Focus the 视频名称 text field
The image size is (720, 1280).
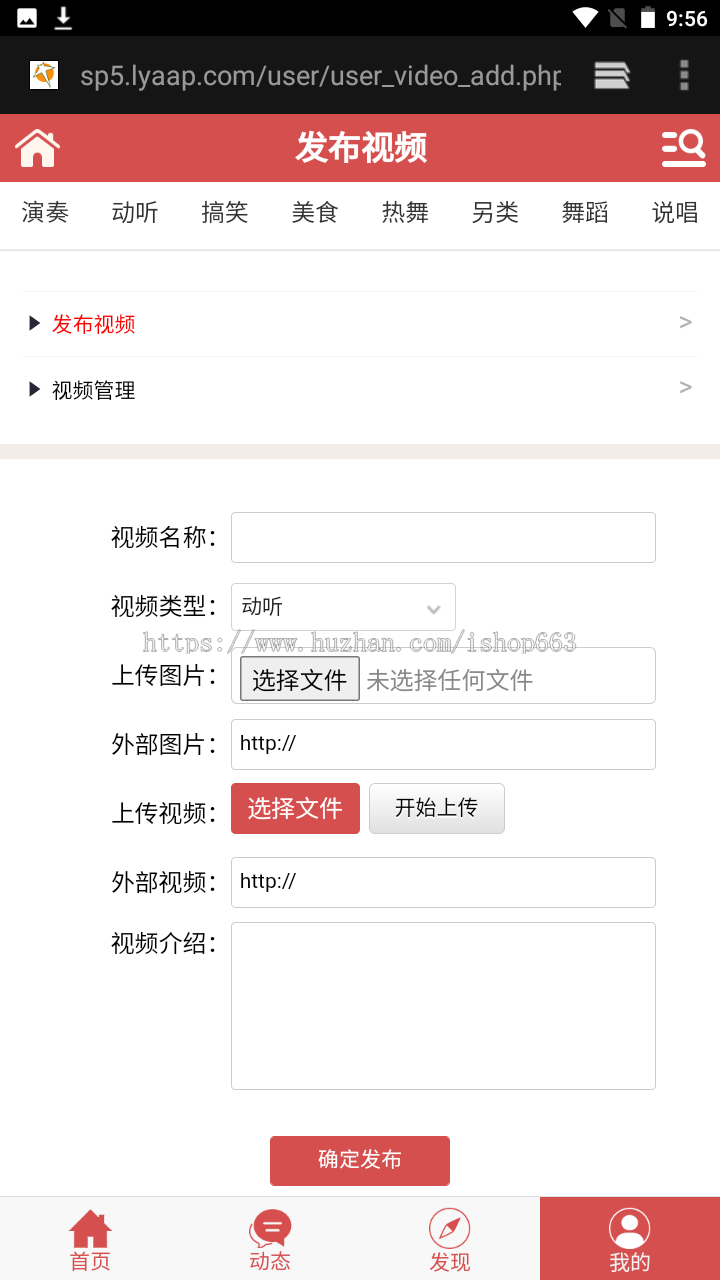443,538
